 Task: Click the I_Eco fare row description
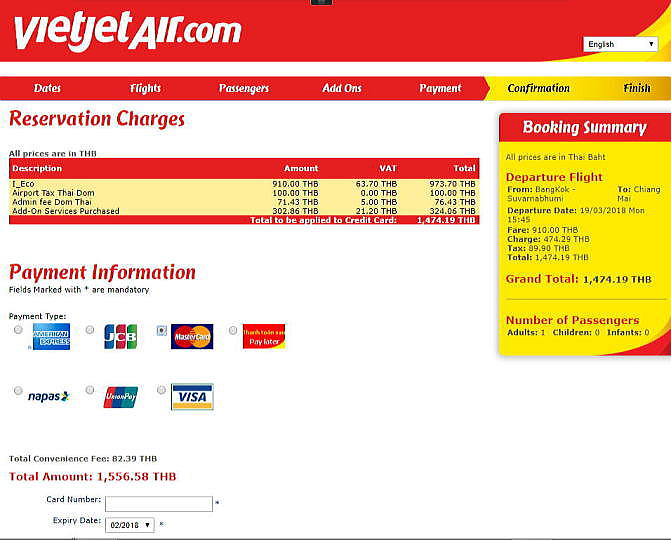23,184
